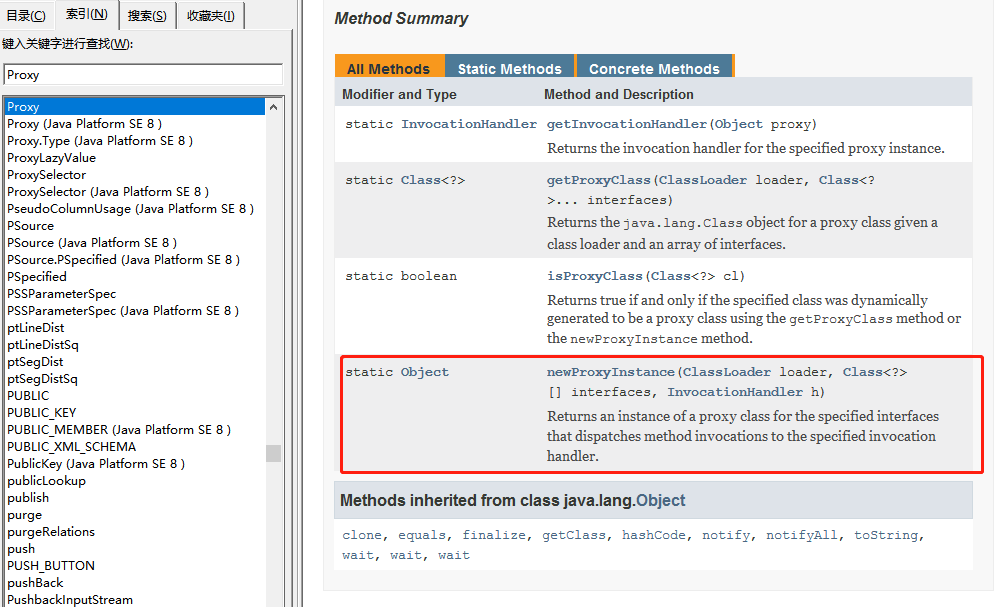Switch to the 目录 tab
1008x607 pixels.
(x=26, y=15)
